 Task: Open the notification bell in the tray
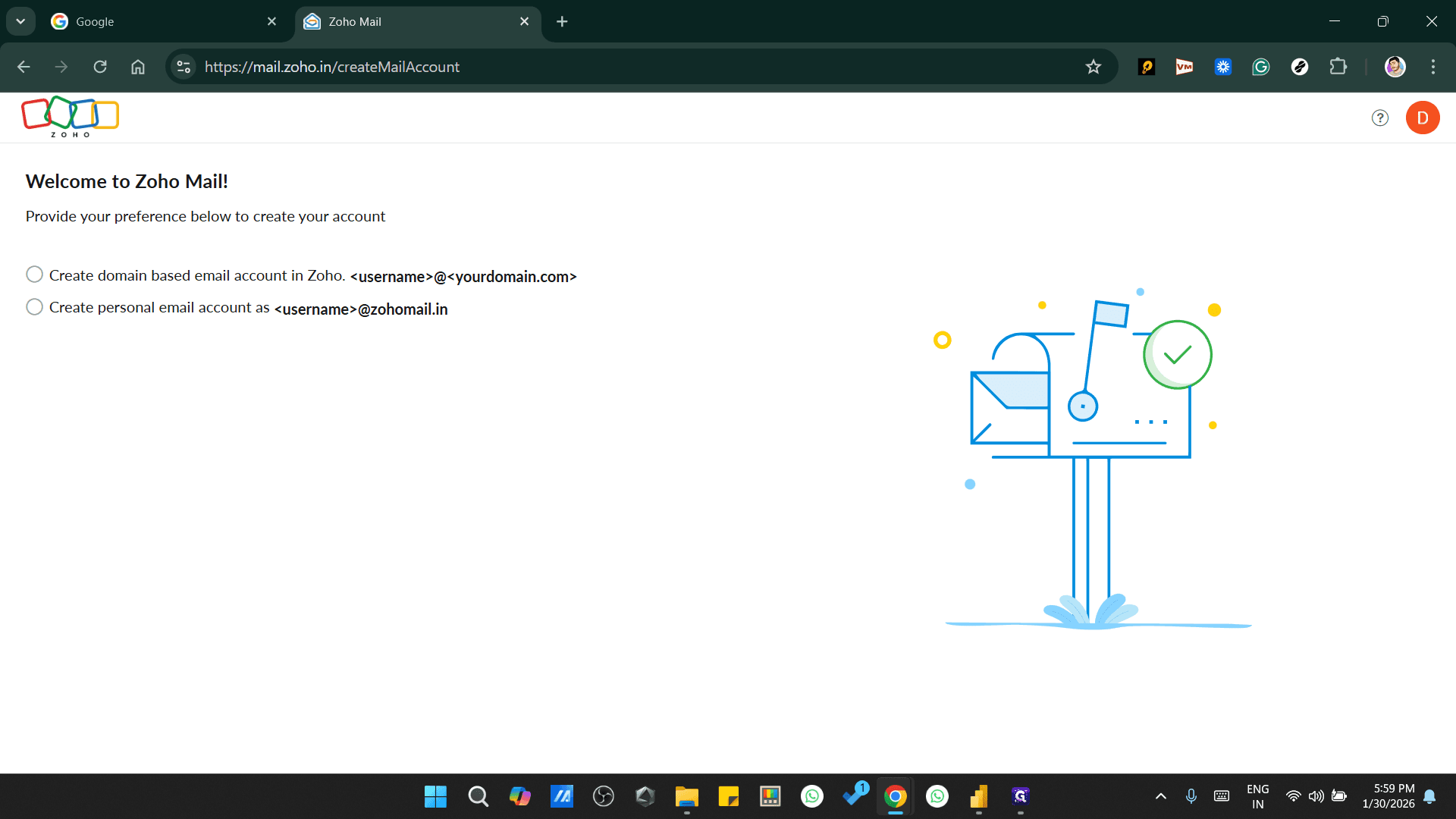(x=1429, y=796)
